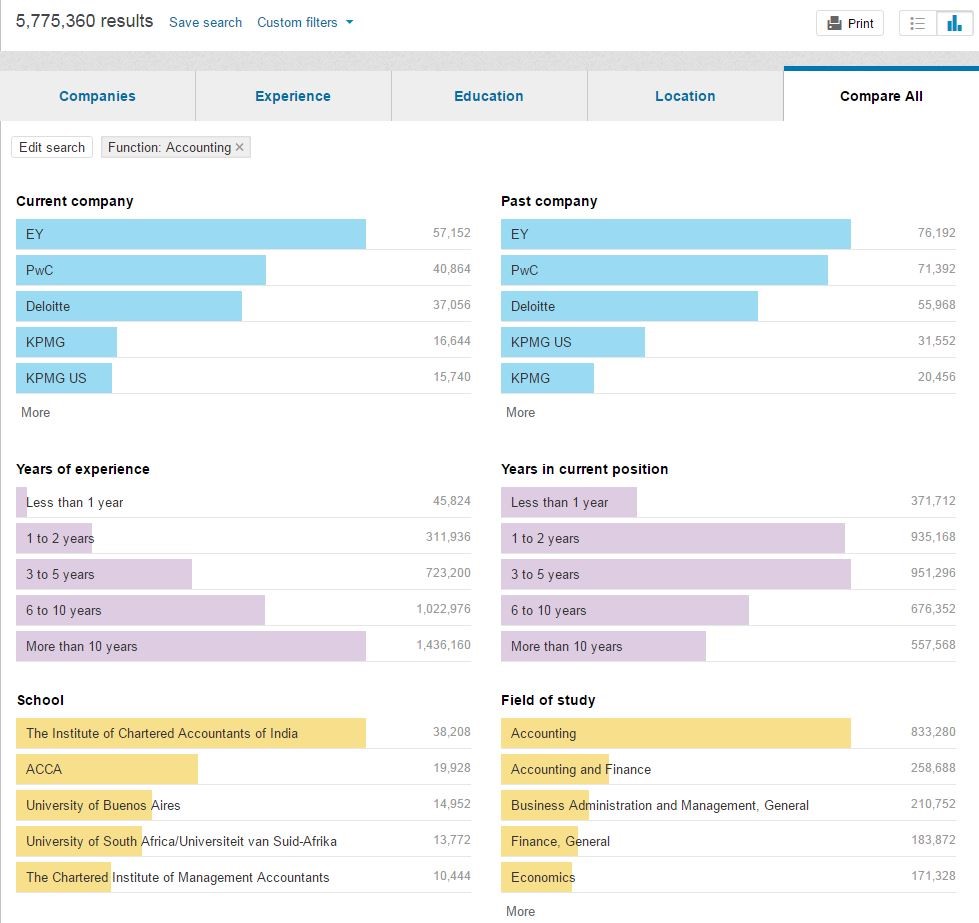Viewport: 979px width, 923px height.
Task: Select Finance, General field of study
Action: [x=728, y=842]
